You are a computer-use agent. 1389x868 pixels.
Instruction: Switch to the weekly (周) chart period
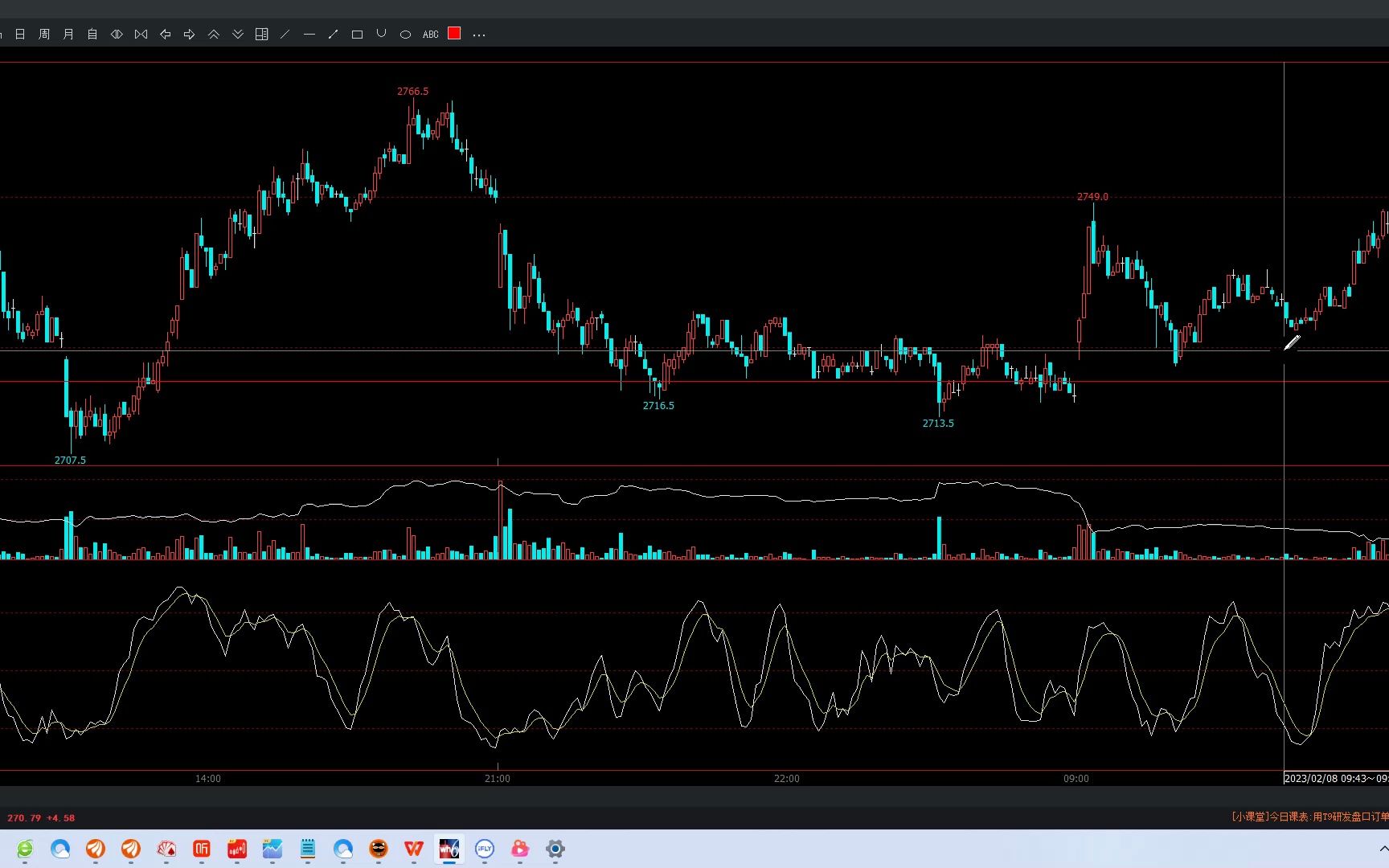[44, 35]
